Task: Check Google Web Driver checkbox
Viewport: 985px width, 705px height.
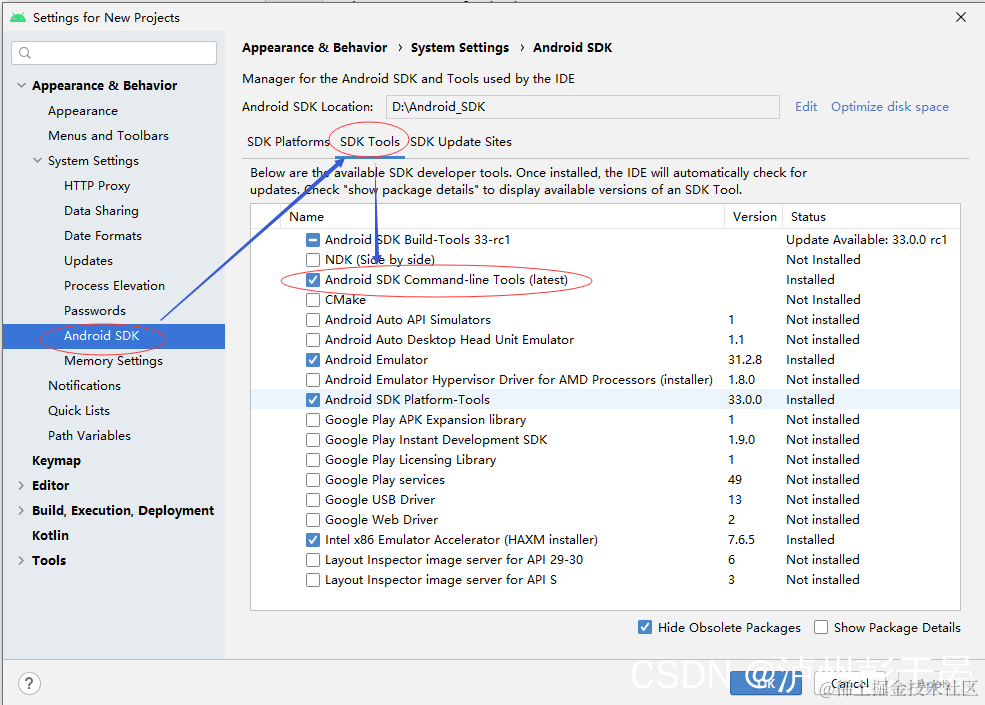Action: tap(313, 520)
